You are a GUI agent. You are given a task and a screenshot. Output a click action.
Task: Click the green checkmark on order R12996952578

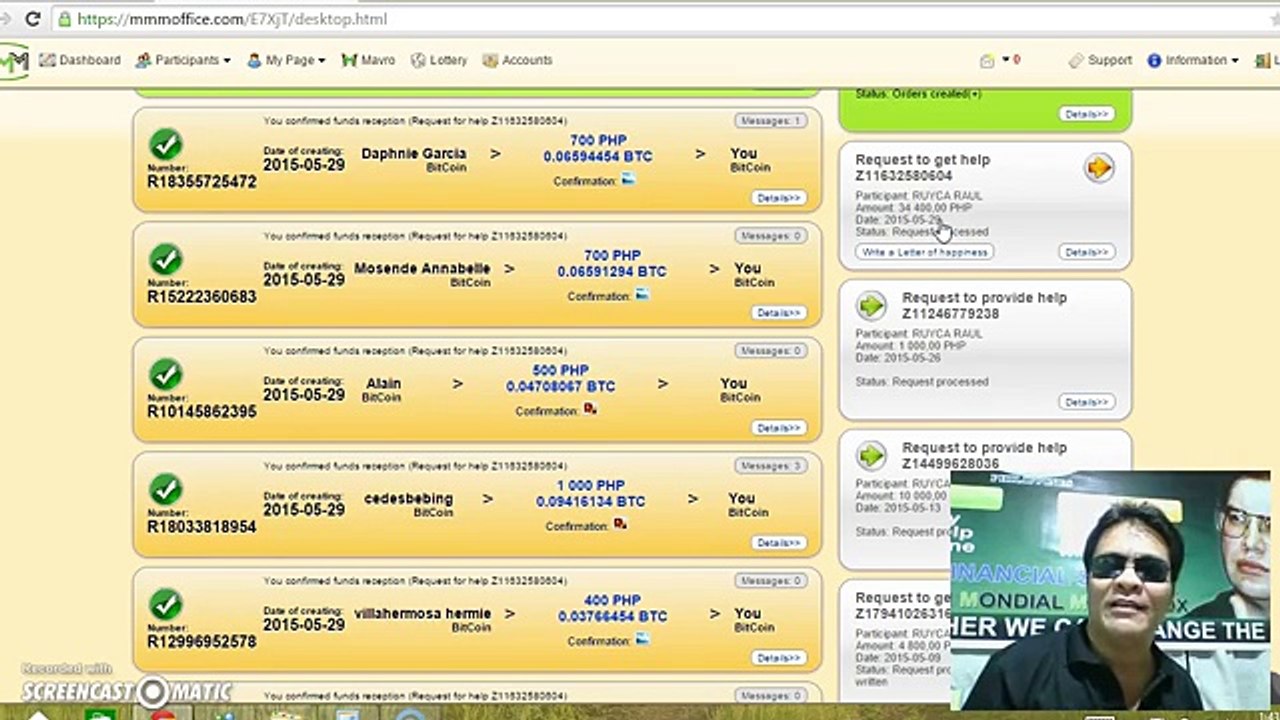tap(165, 605)
